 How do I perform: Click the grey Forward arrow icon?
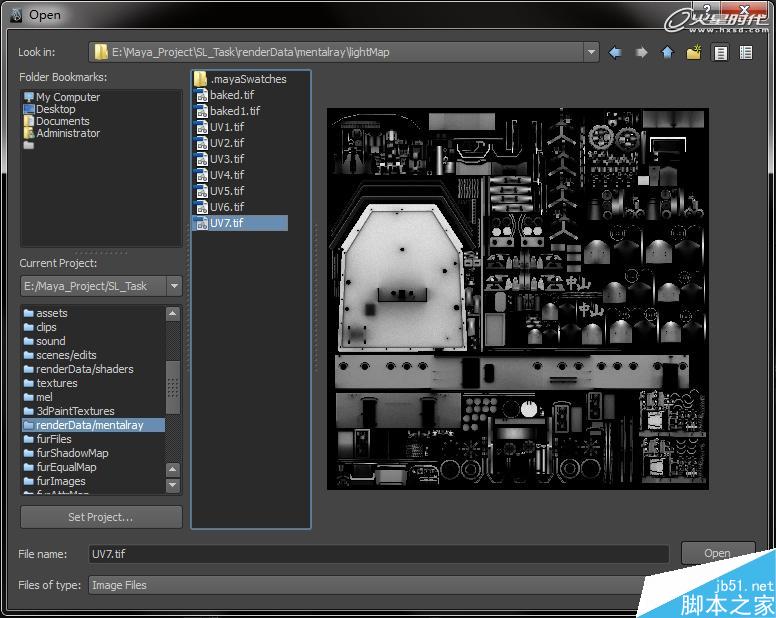point(642,52)
